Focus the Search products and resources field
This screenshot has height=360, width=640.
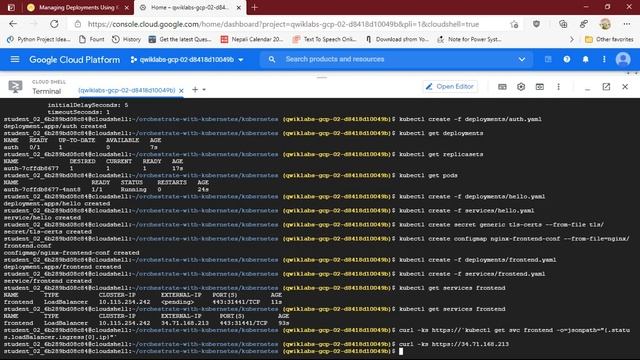click(x=396, y=59)
